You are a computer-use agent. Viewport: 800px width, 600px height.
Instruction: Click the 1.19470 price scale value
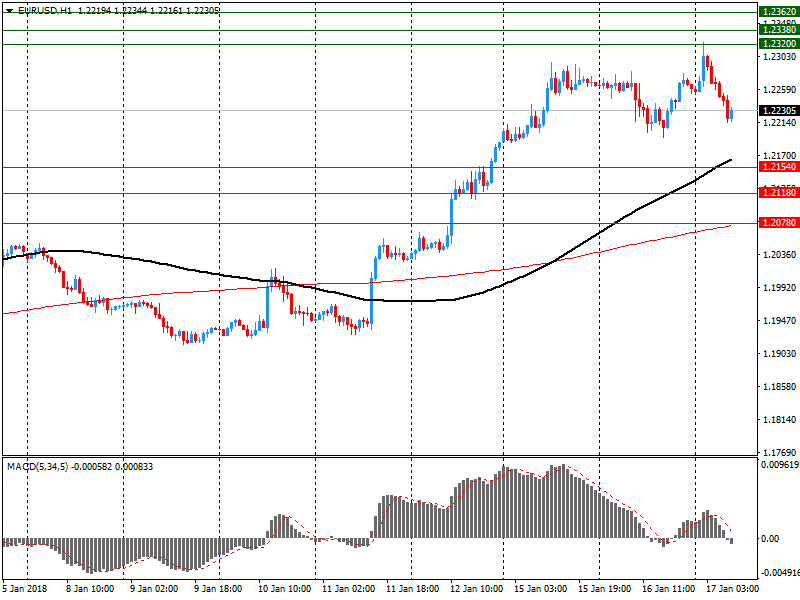click(x=780, y=320)
